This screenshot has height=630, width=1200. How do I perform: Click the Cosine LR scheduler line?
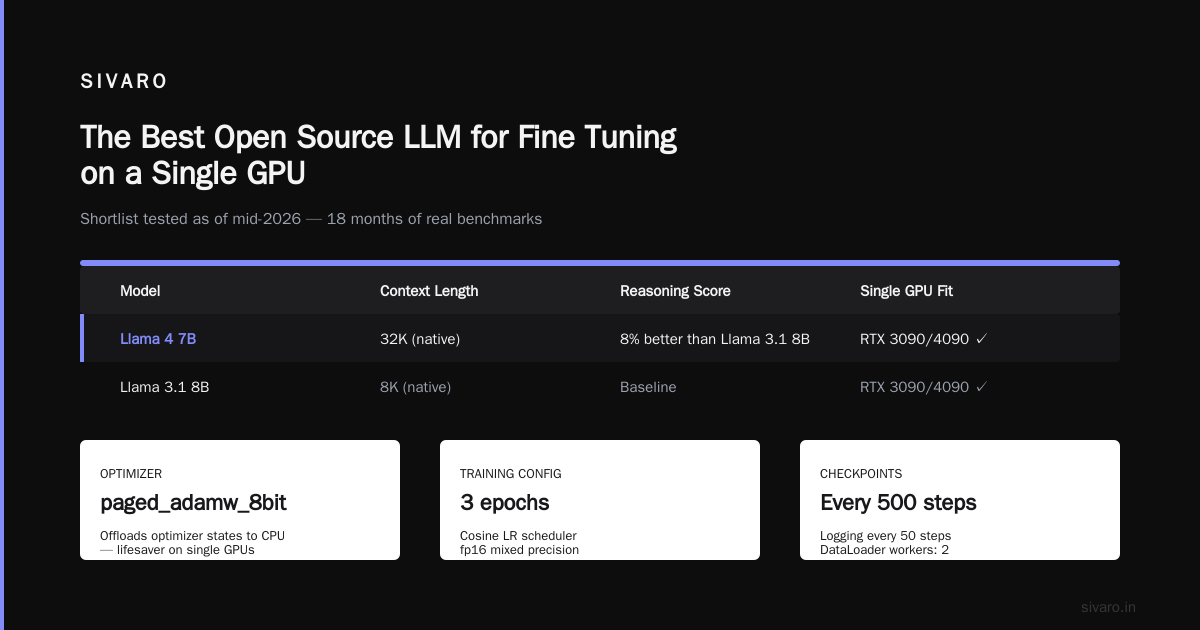[518, 536]
